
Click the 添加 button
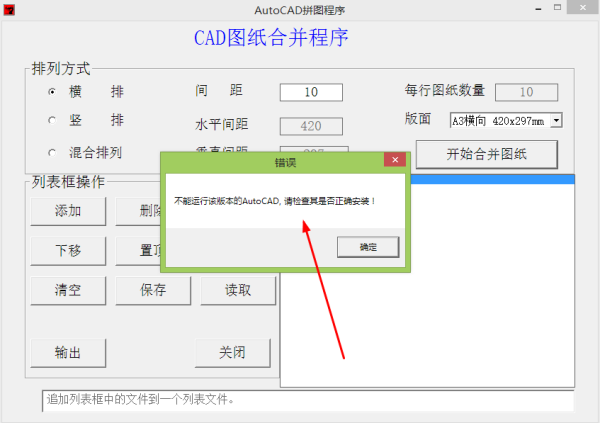pyautogui.click(x=68, y=211)
